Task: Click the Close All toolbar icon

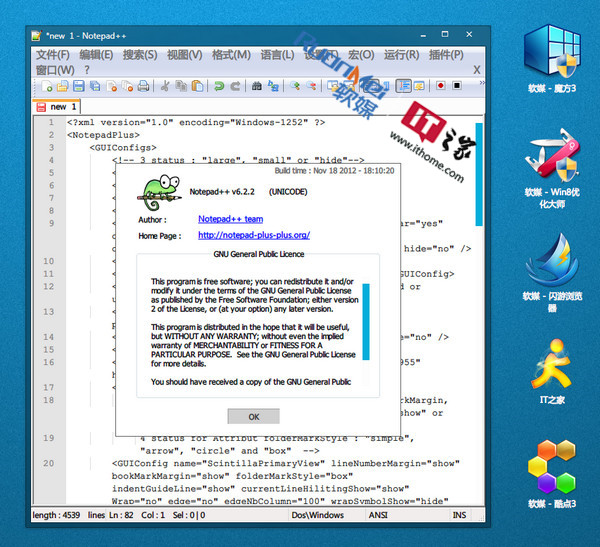Action: [x=127, y=86]
